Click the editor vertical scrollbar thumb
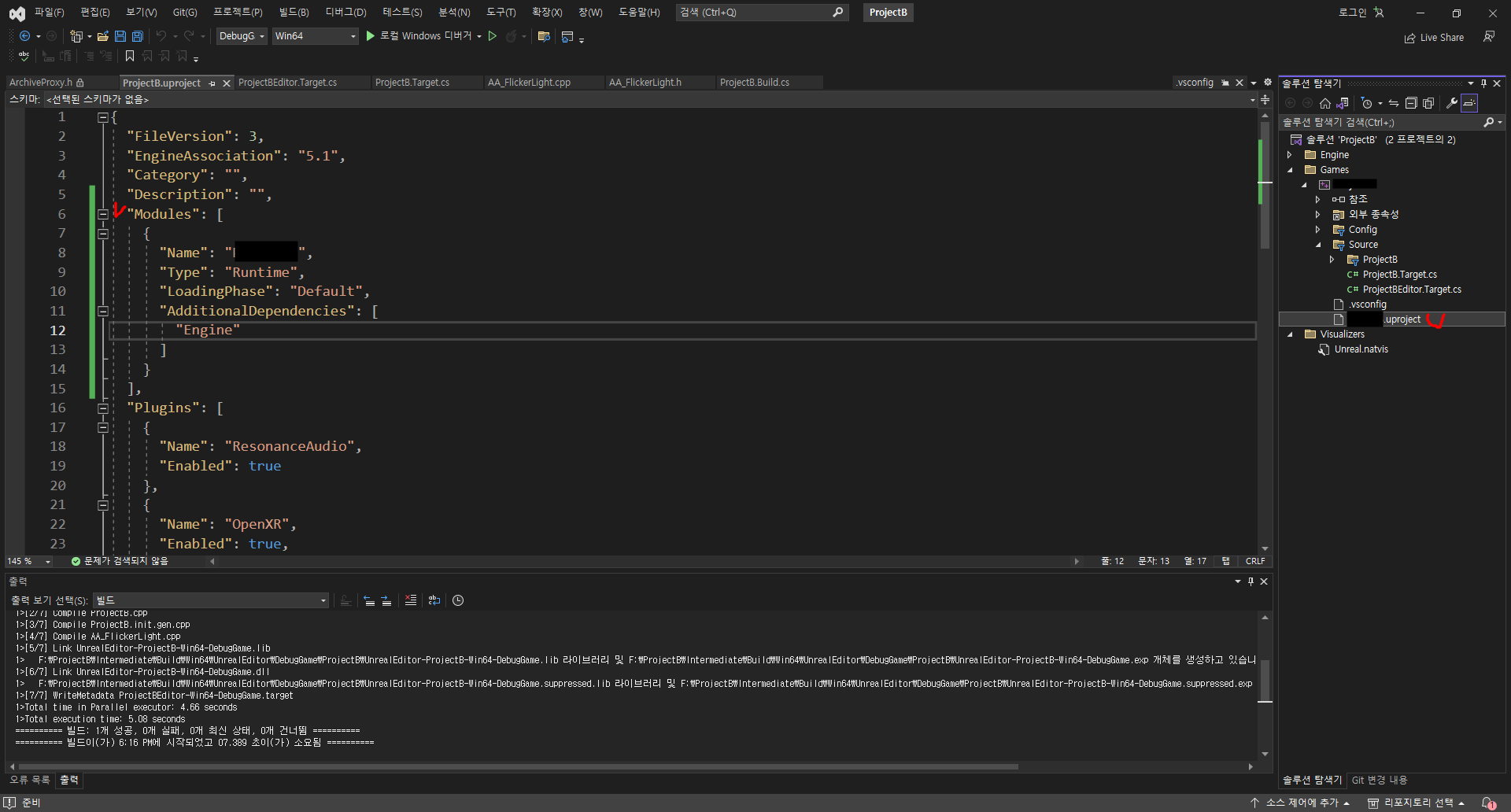Image resolution: width=1511 pixels, height=812 pixels. pos(1265,185)
